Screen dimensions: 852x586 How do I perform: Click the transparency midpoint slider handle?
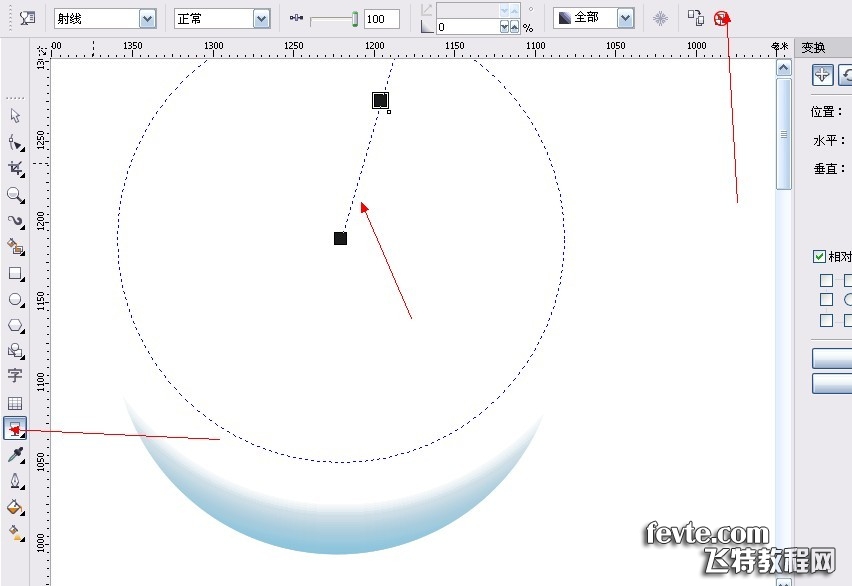(x=354, y=19)
